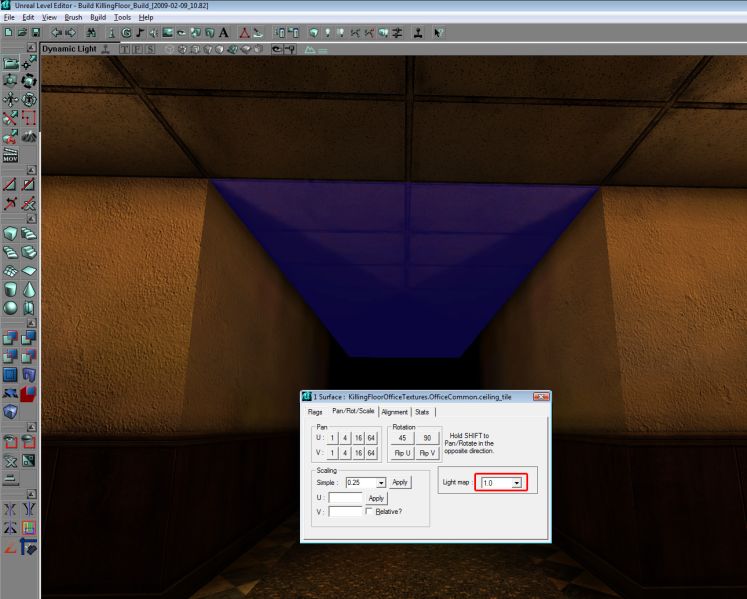Screen dimensions: 747x599
Task: Open the Group browser G icon
Action: (x=126, y=32)
